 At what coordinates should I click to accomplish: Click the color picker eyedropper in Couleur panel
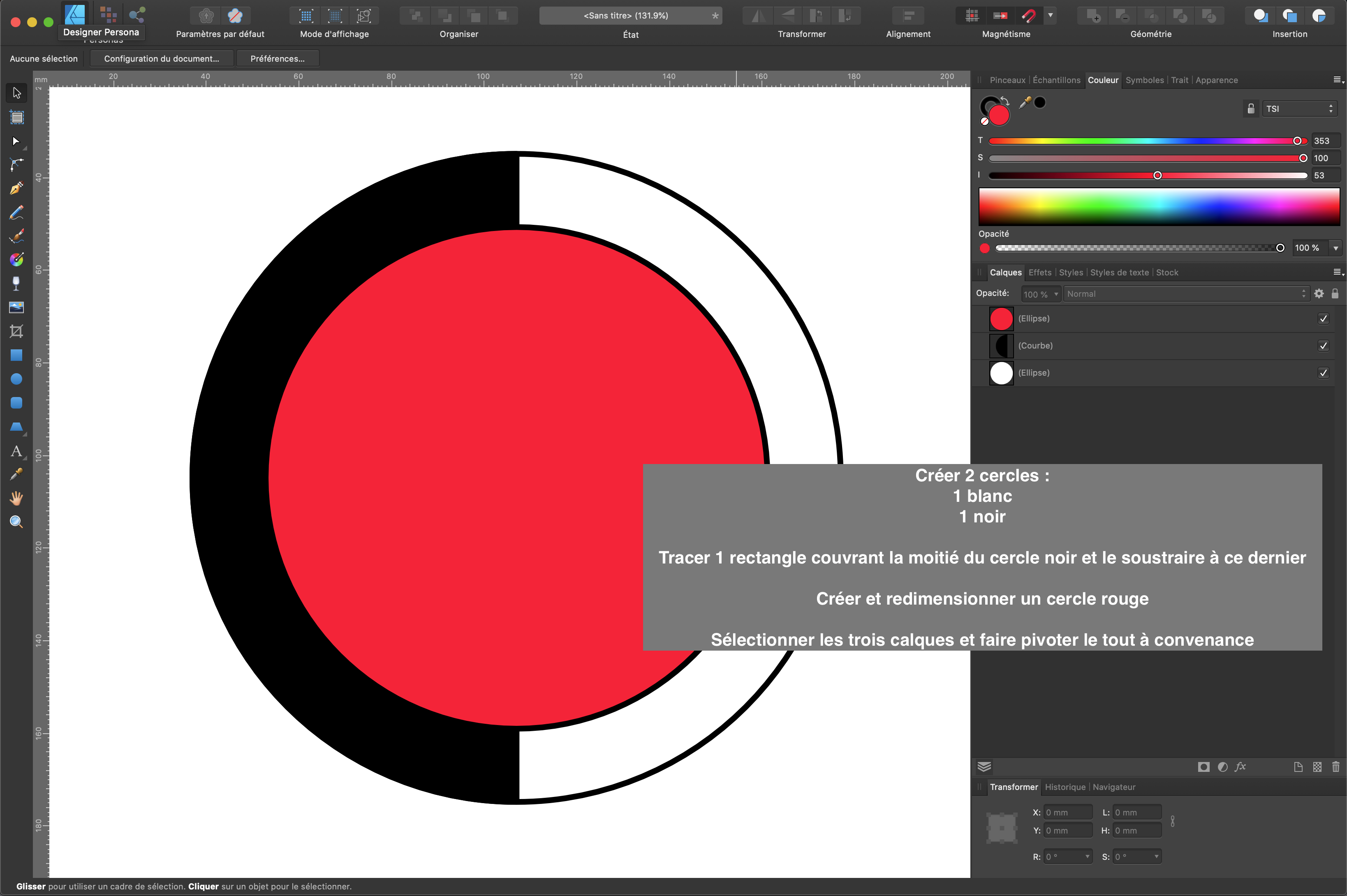(1025, 103)
